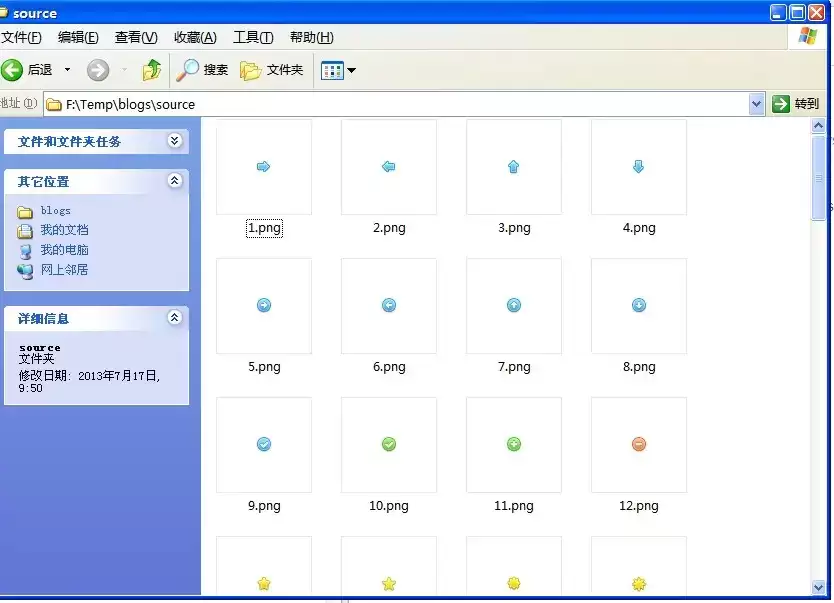Click the green Back arrow icon
This screenshot has width=834, height=603.
click(x=12, y=70)
